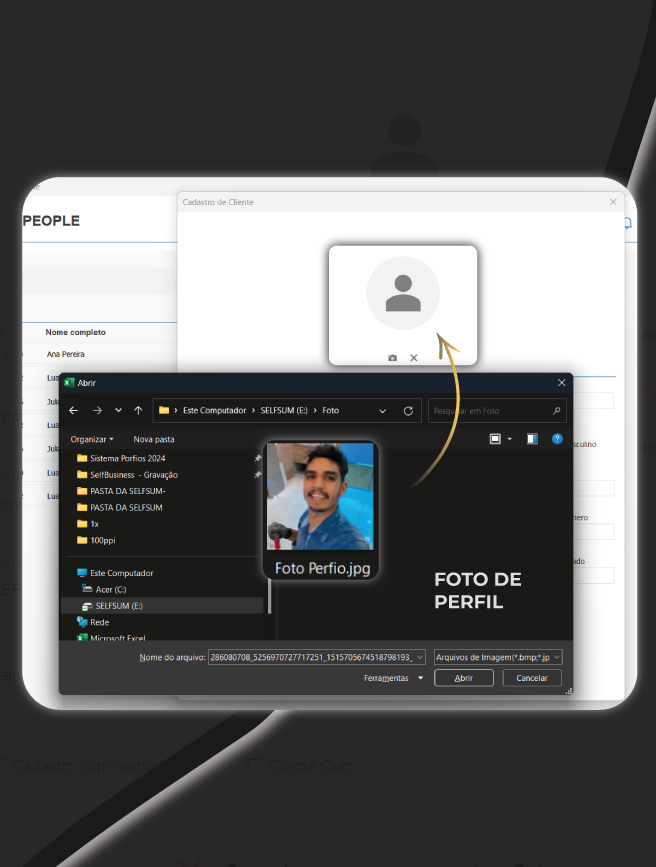Select the Sistema Porfios 2024 folder
Image resolution: width=656 pixels, height=867 pixels.
(127, 458)
